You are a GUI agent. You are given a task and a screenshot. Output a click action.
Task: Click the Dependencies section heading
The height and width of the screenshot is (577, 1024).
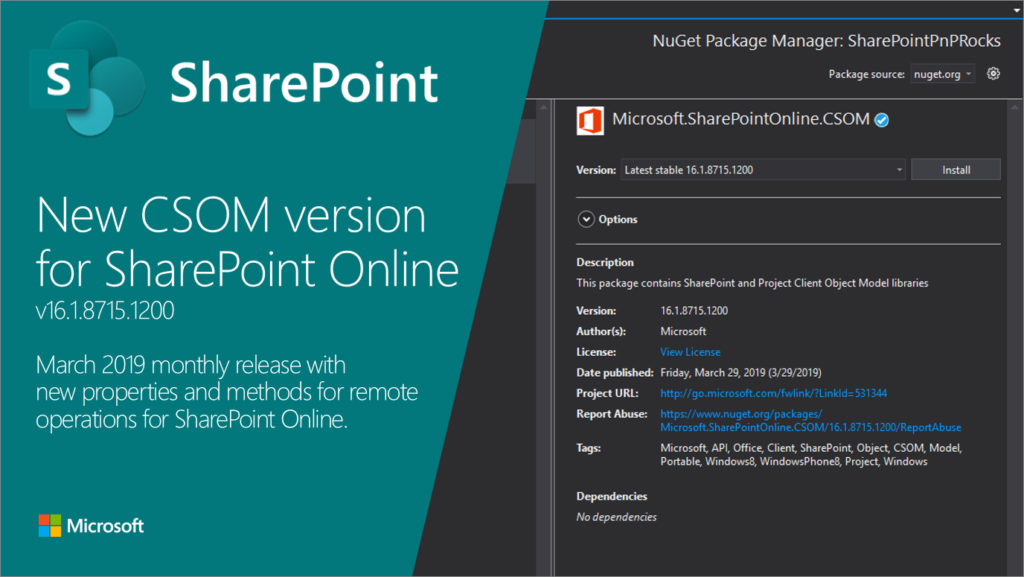point(611,496)
